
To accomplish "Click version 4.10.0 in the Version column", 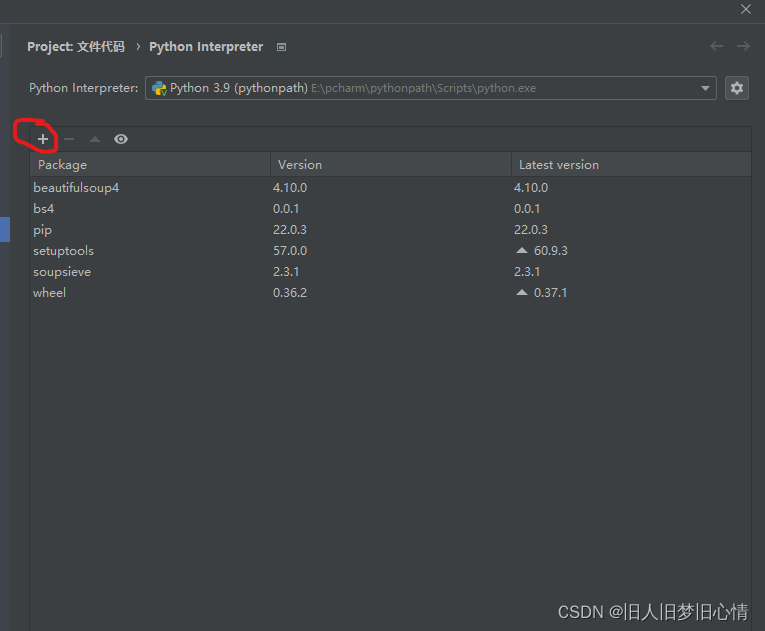I will 290,188.
